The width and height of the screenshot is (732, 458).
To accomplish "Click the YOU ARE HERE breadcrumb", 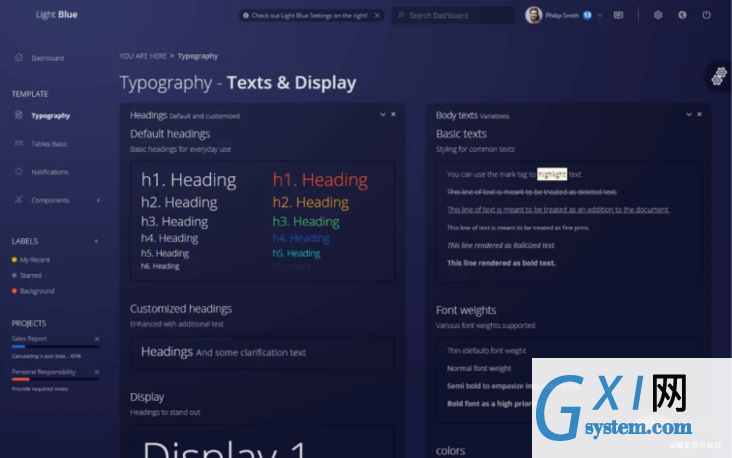I will (143, 56).
